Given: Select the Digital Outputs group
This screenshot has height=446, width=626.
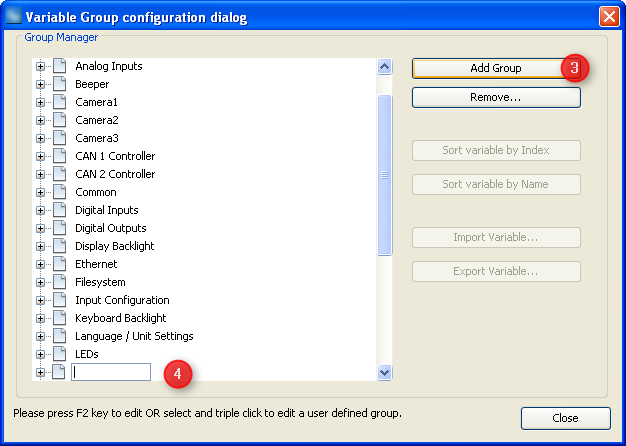Looking at the screenshot, I should (x=110, y=228).
